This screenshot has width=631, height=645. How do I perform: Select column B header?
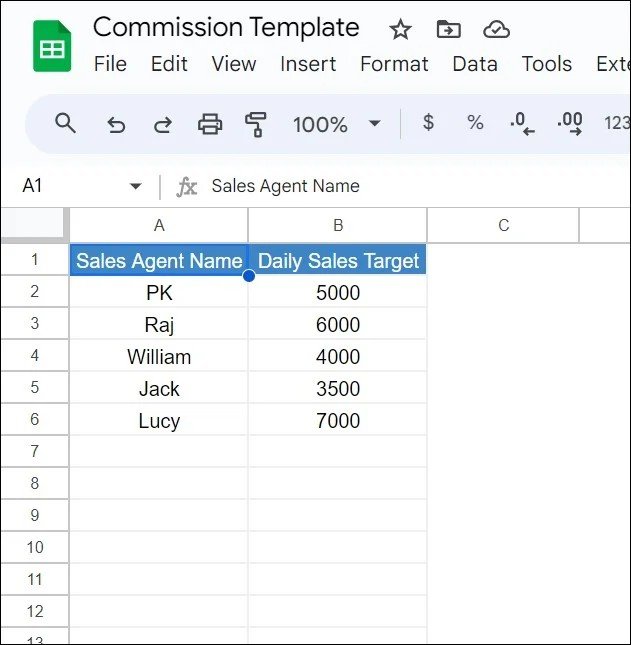[338, 225]
